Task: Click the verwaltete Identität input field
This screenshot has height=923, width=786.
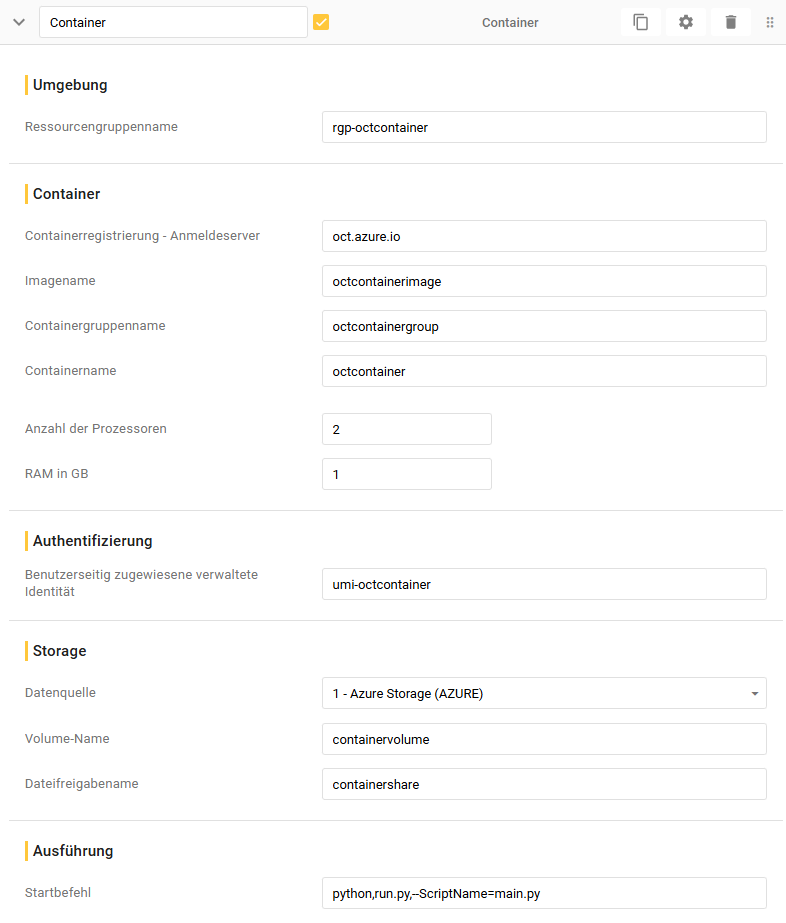Action: tap(544, 584)
